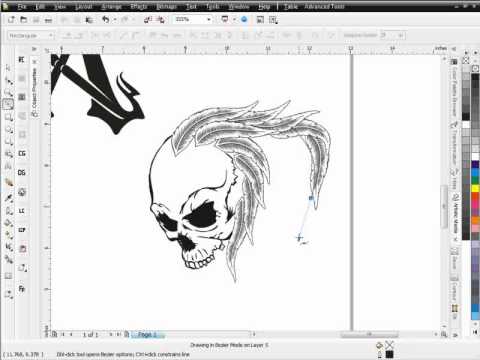This screenshot has height=360, width=480.
Task: Open the Arrange menu
Action: coord(111,6)
